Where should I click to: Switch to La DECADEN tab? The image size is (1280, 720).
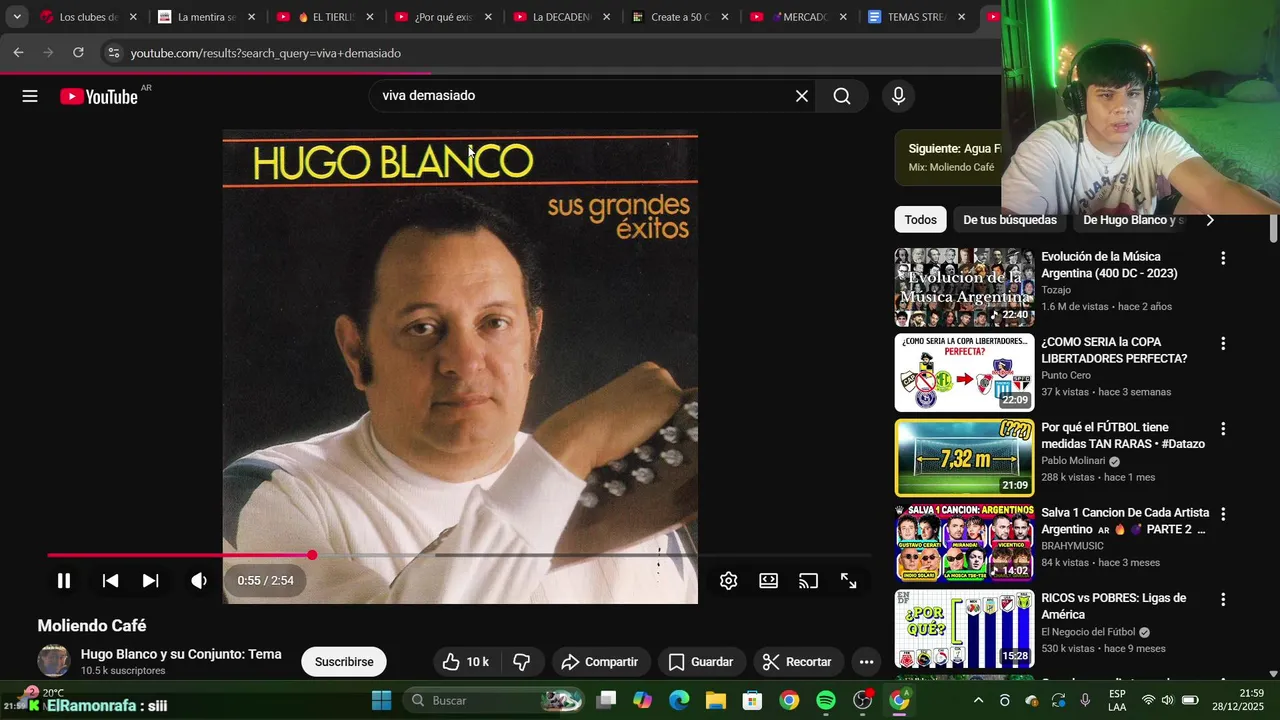point(561,17)
